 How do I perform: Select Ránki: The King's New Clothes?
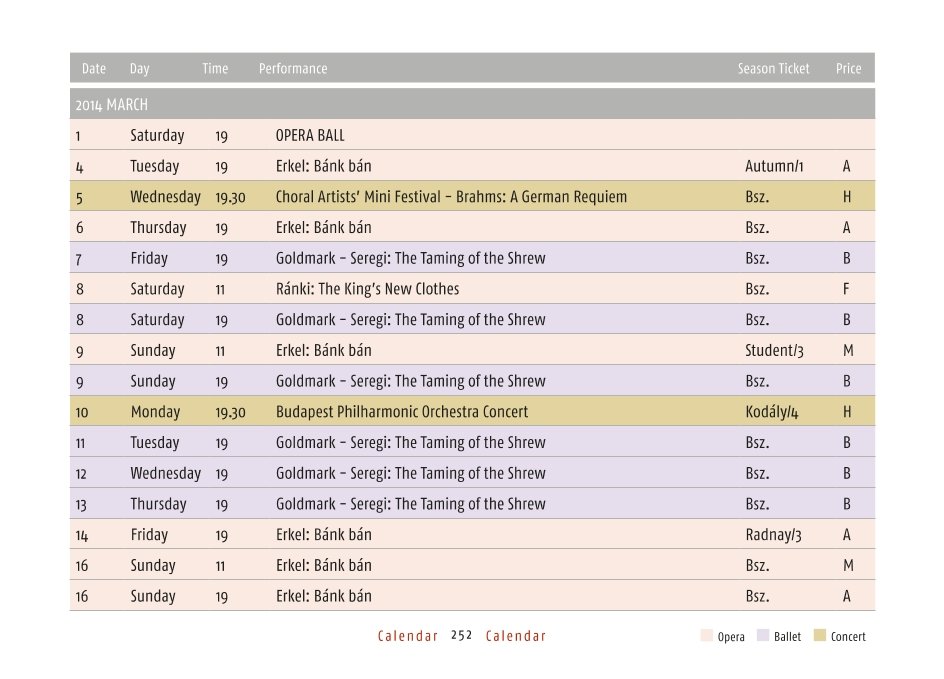(x=367, y=289)
